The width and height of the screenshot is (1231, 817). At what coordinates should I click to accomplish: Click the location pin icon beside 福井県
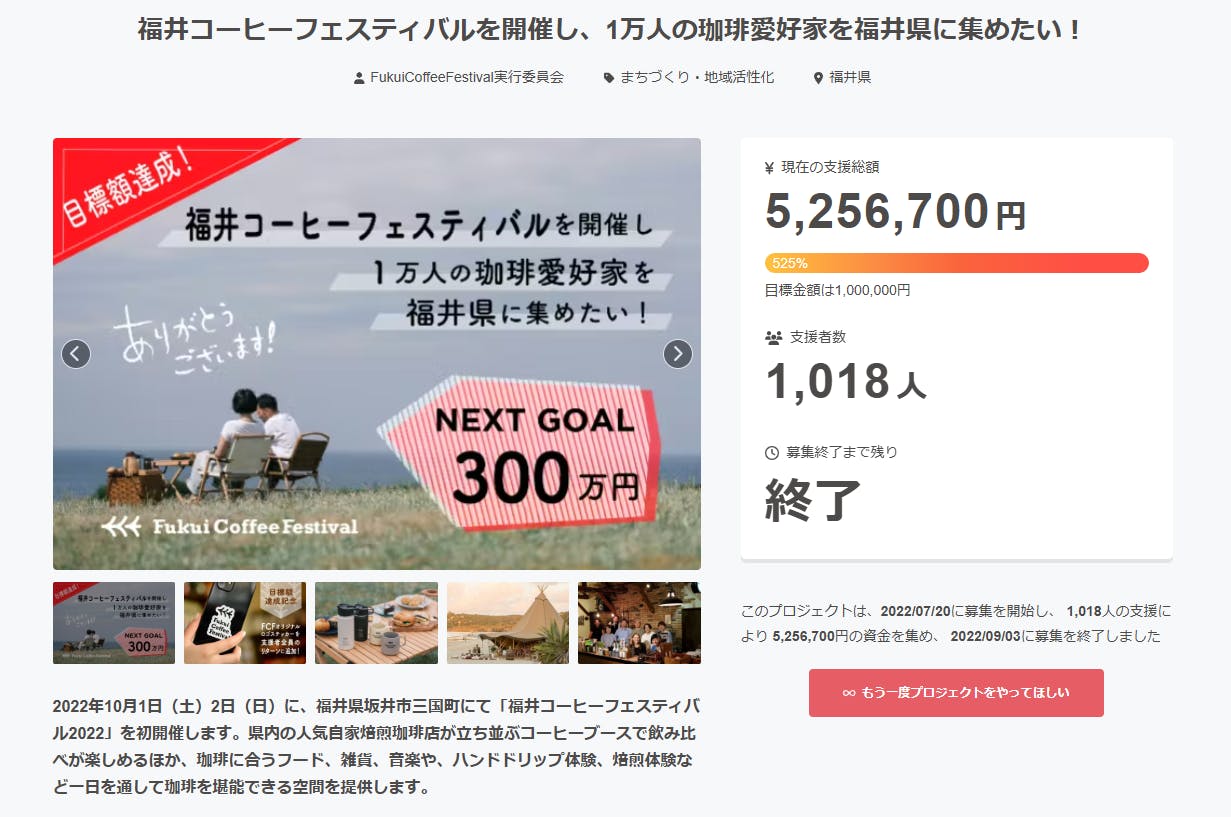coord(818,78)
